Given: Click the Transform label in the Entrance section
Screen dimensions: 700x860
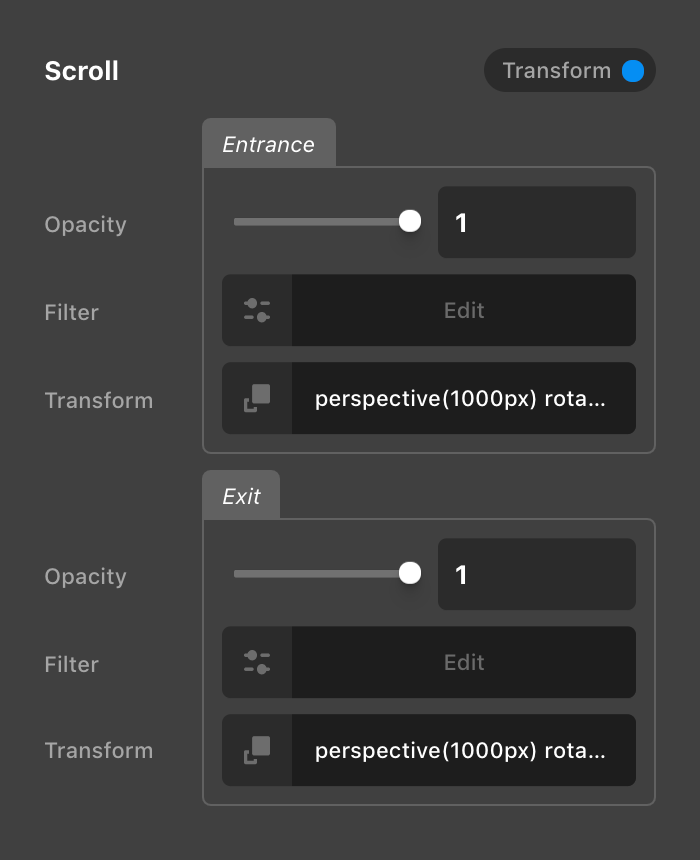Looking at the screenshot, I should coord(99,400).
